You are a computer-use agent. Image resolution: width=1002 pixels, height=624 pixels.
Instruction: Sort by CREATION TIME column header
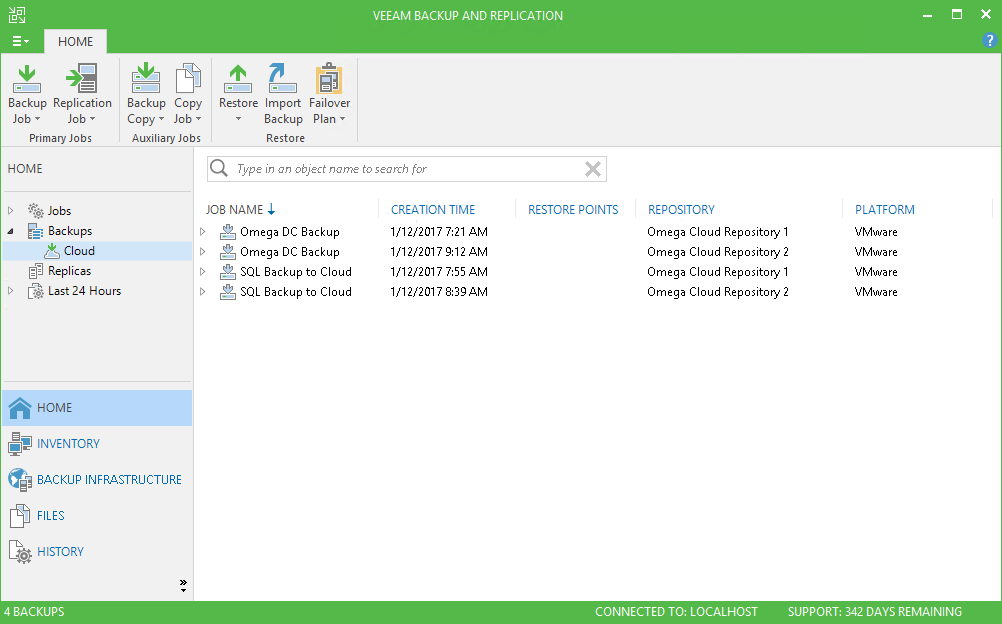(x=433, y=210)
